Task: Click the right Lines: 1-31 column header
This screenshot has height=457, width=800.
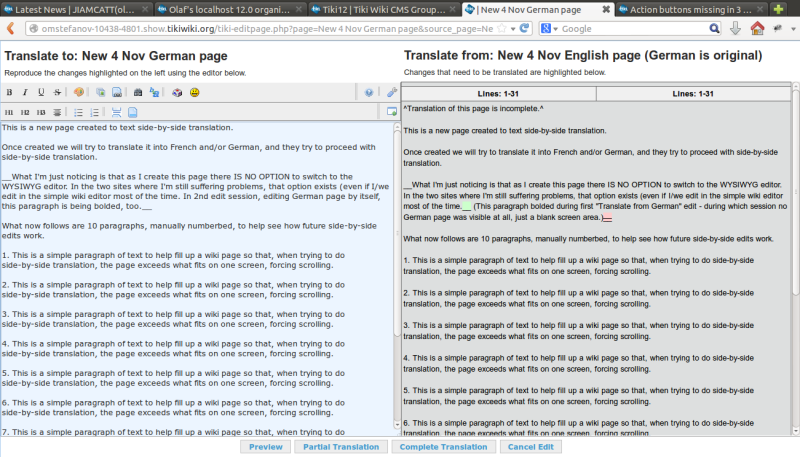Action: (x=693, y=93)
